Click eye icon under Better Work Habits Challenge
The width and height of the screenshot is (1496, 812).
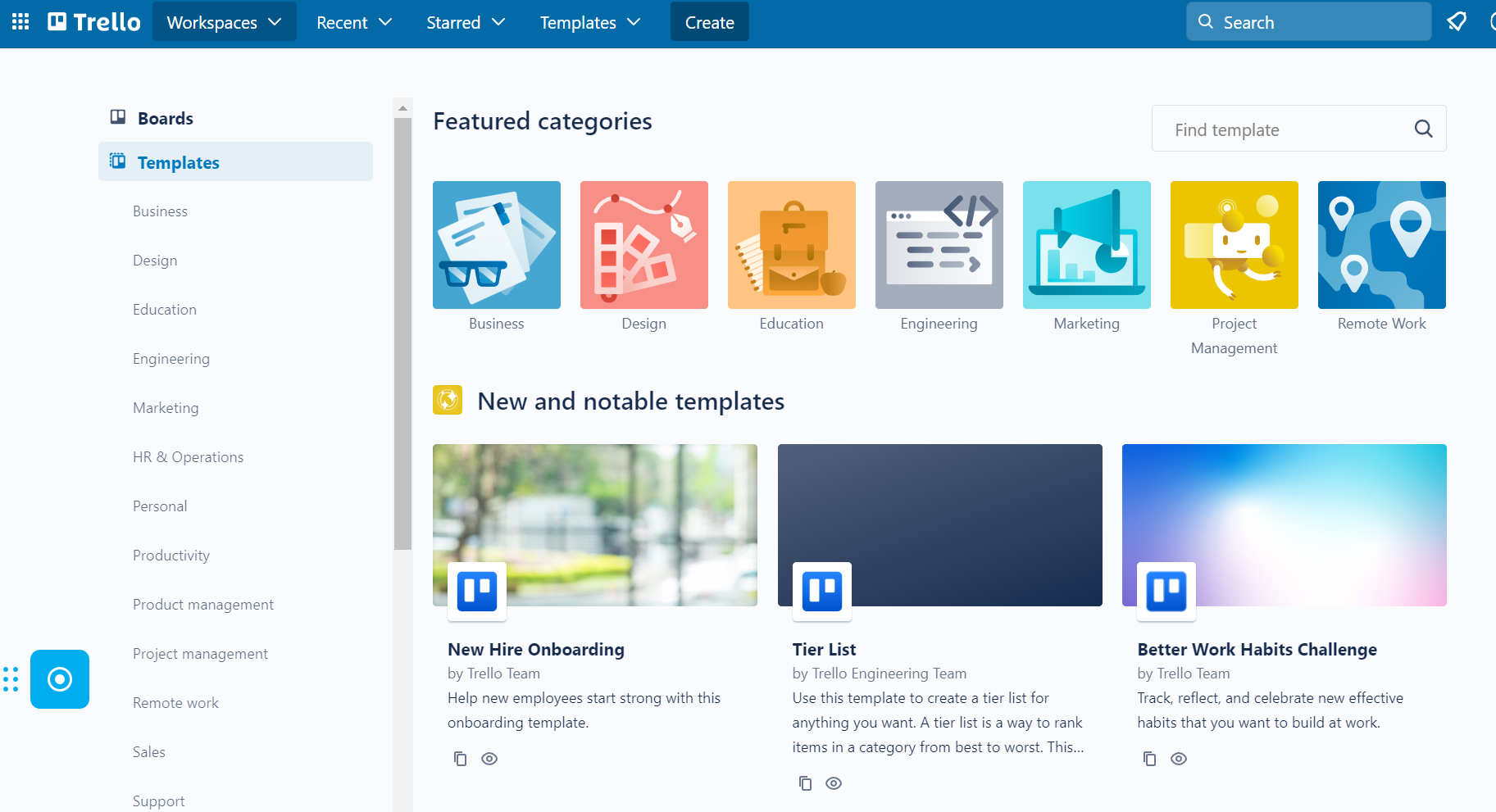[1179, 759]
